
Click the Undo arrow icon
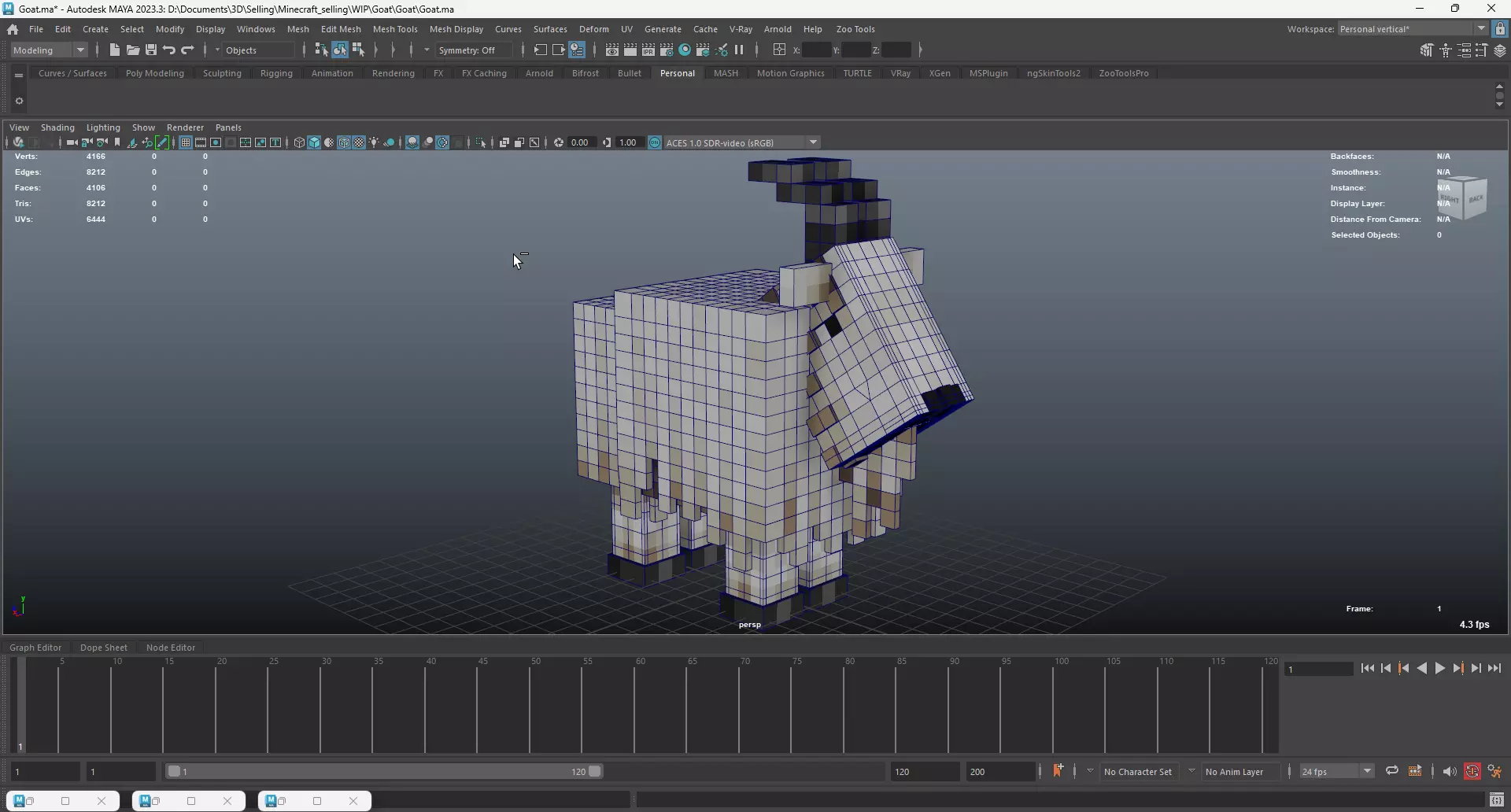click(169, 50)
